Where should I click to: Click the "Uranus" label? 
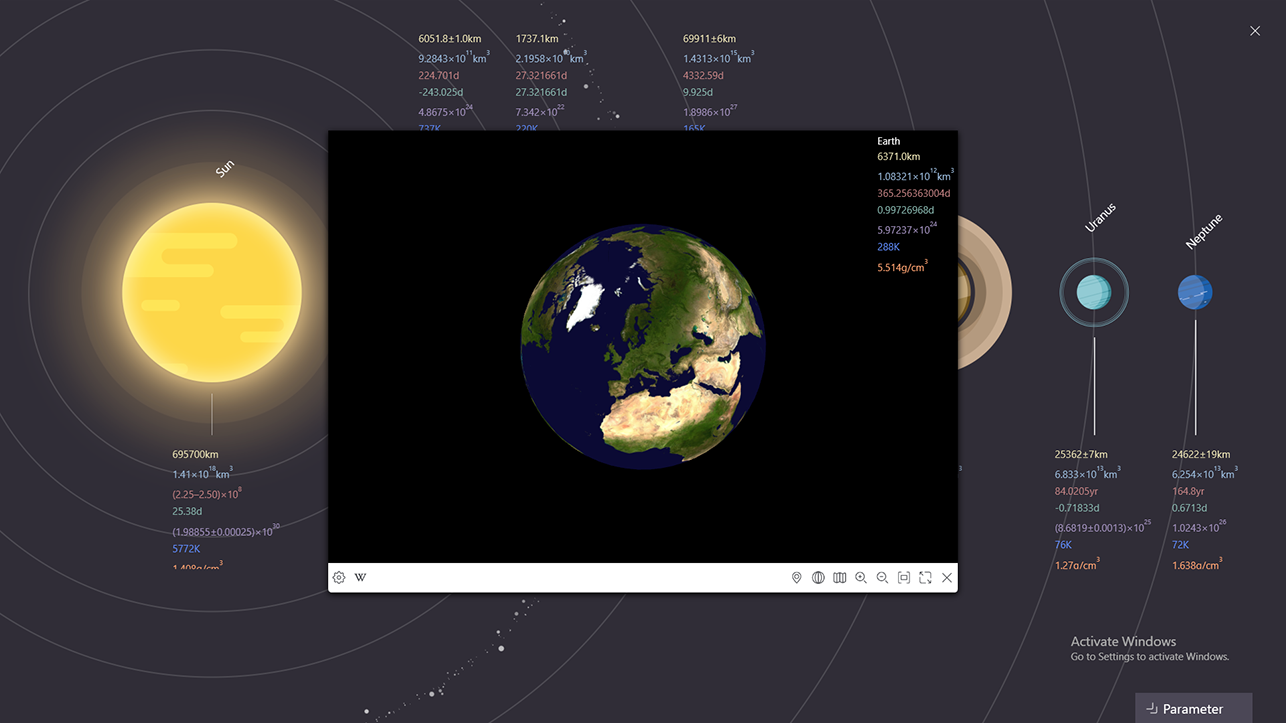coord(1101,217)
